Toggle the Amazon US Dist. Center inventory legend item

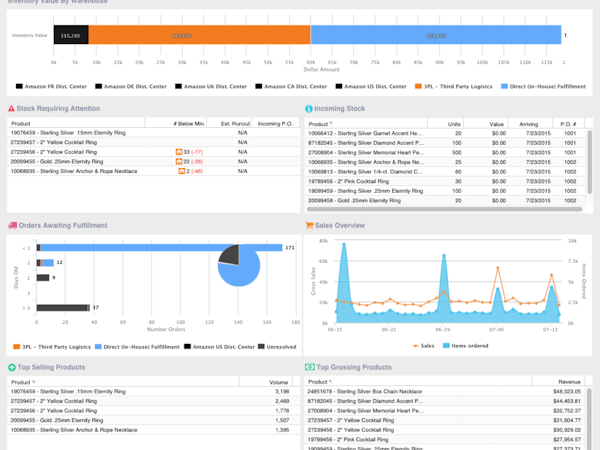coord(371,86)
